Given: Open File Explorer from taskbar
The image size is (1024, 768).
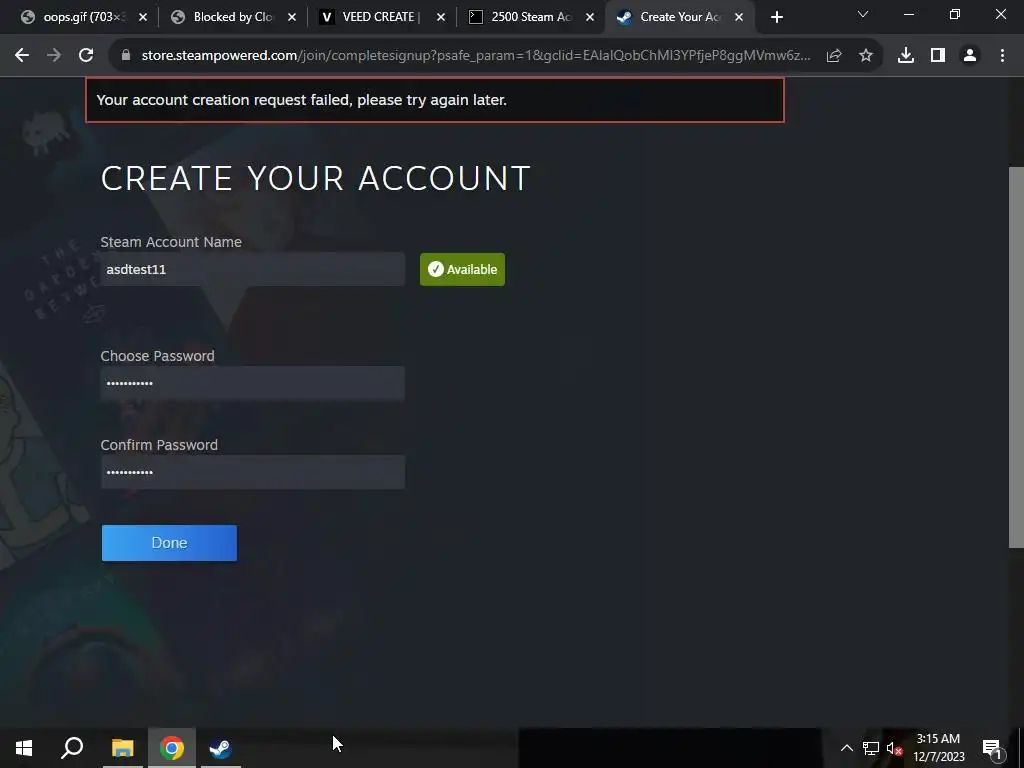Looking at the screenshot, I should (x=122, y=748).
